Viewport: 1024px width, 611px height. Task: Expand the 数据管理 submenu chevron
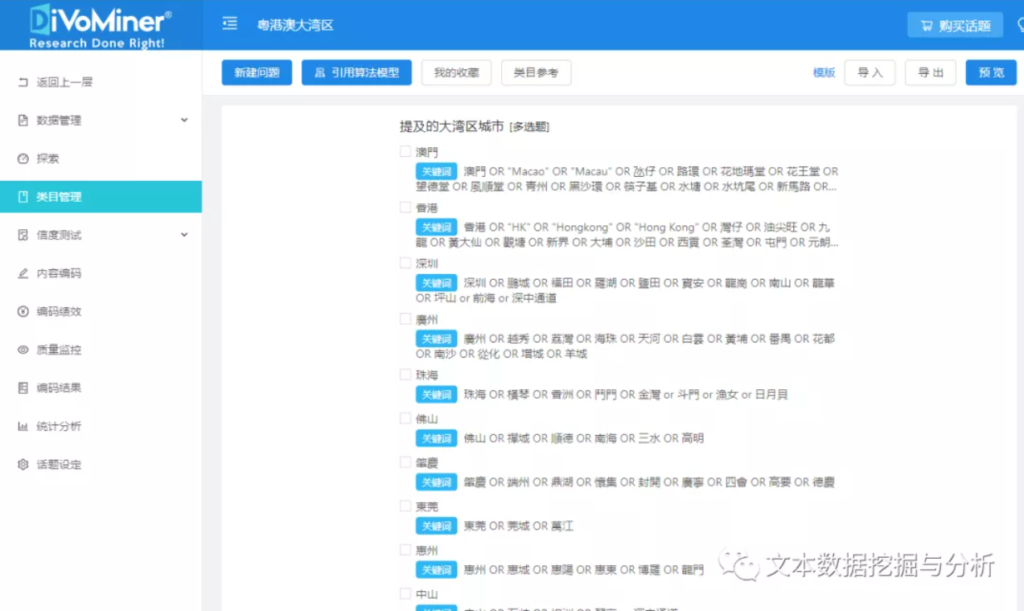point(184,120)
